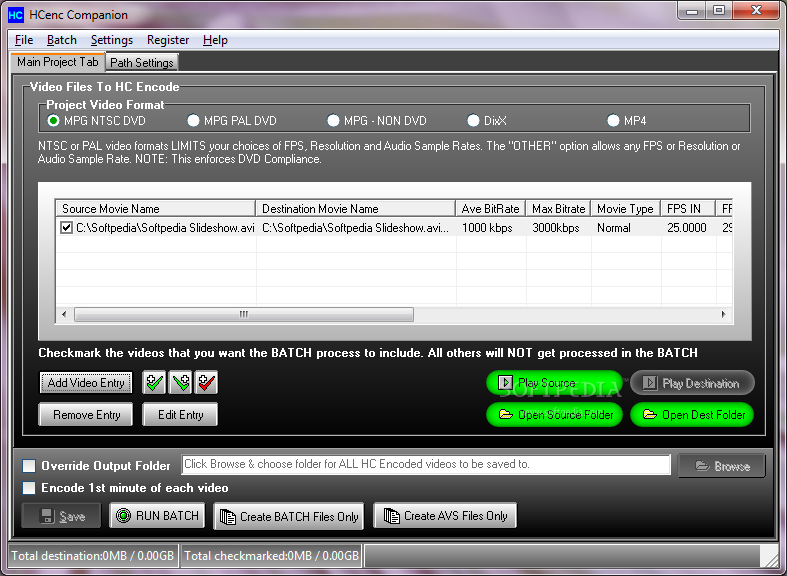Click the FPS IN column header
Image resolution: width=787 pixels, height=576 pixels.
pyautogui.click(x=689, y=209)
